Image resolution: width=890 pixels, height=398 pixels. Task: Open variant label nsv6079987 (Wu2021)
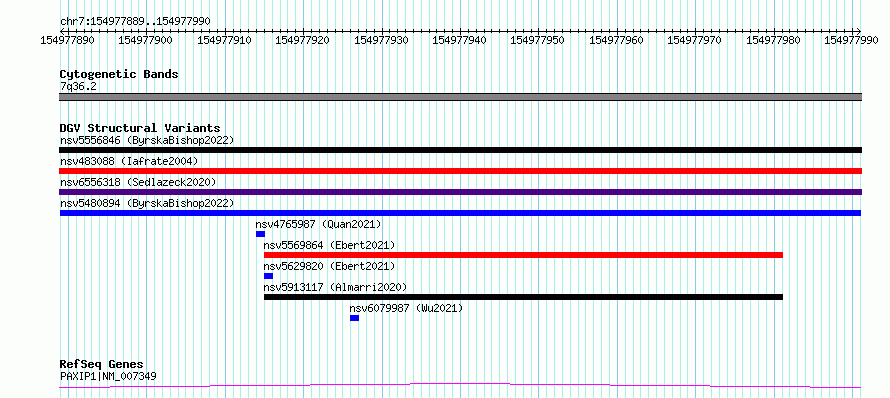point(406,308)
